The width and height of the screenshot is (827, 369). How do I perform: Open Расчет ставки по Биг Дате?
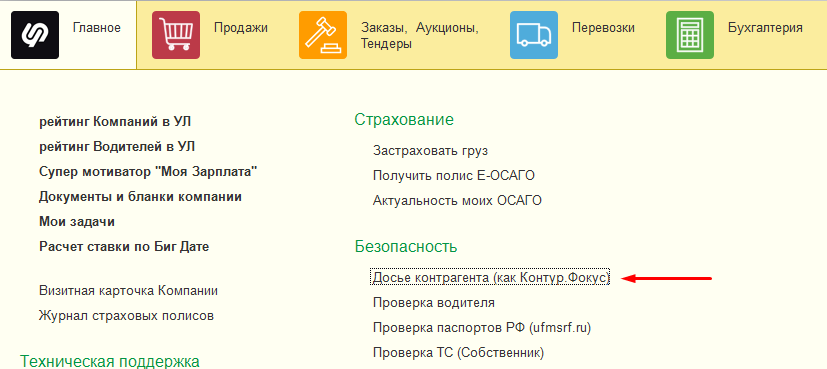[x=124, y=247]
